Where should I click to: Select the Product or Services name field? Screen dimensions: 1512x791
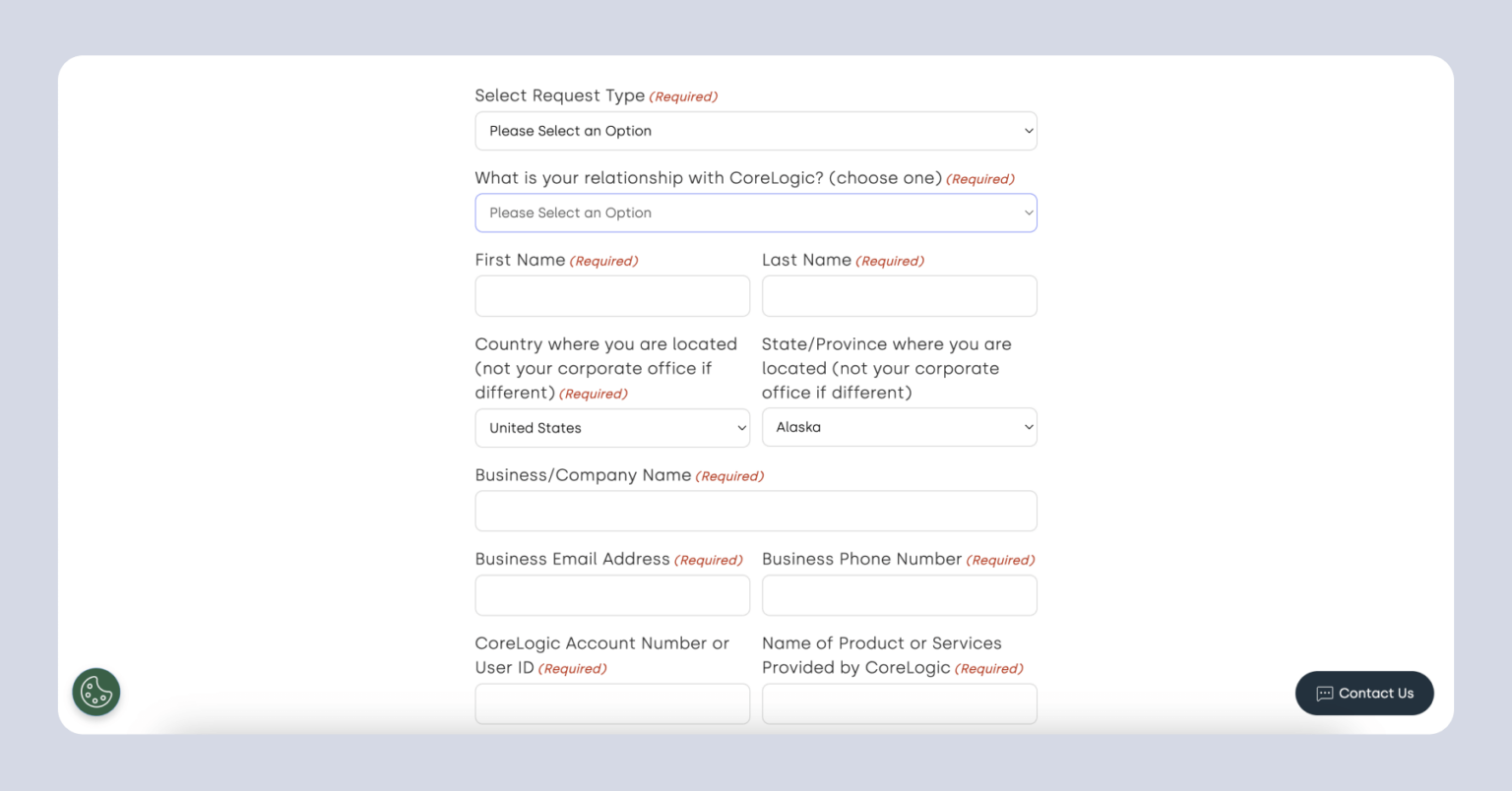pyautogui.click(x=899, y=703)
